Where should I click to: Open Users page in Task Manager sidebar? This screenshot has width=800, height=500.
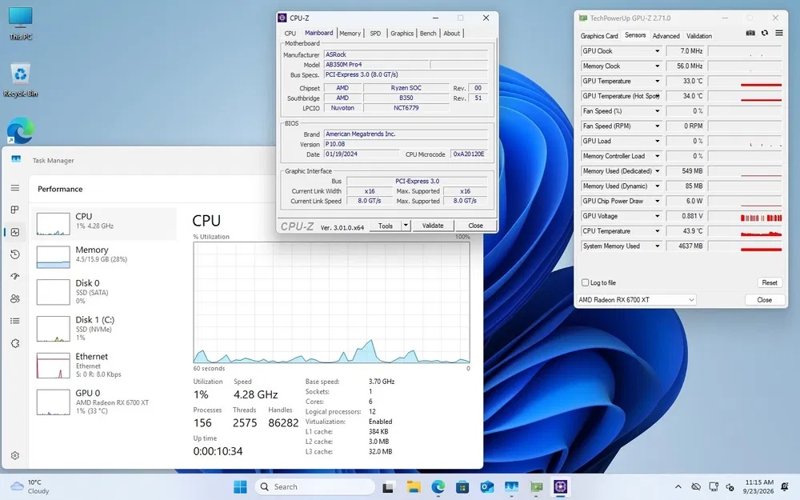click(x=15, y=298)
